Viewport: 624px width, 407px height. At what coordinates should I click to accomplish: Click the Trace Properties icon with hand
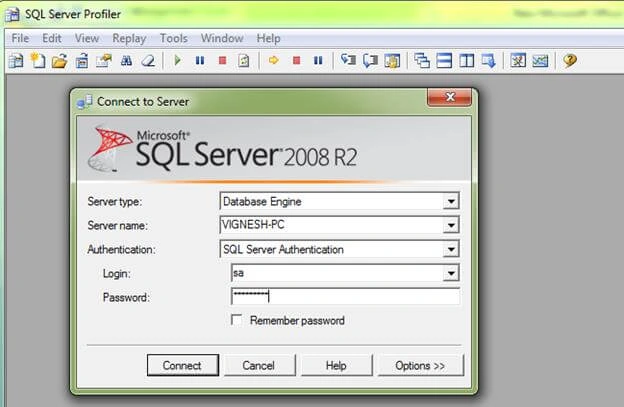104,61
